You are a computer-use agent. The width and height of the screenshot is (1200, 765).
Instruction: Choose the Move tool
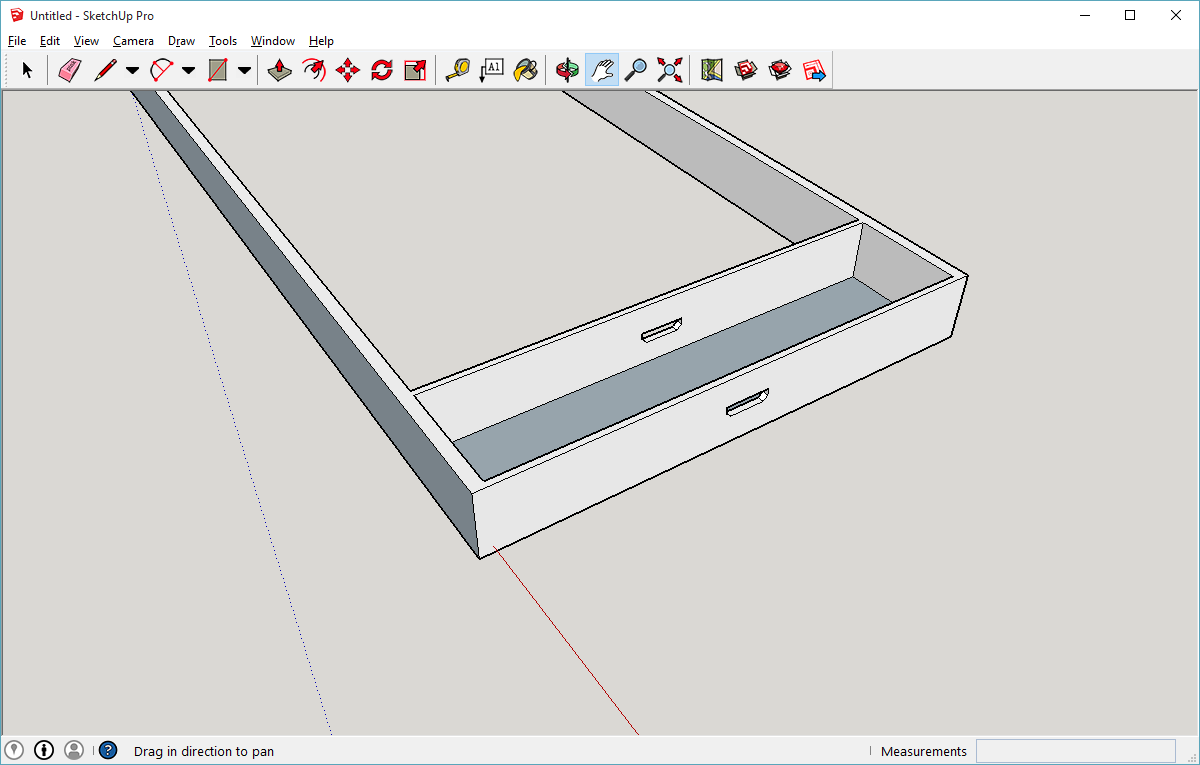348,70
